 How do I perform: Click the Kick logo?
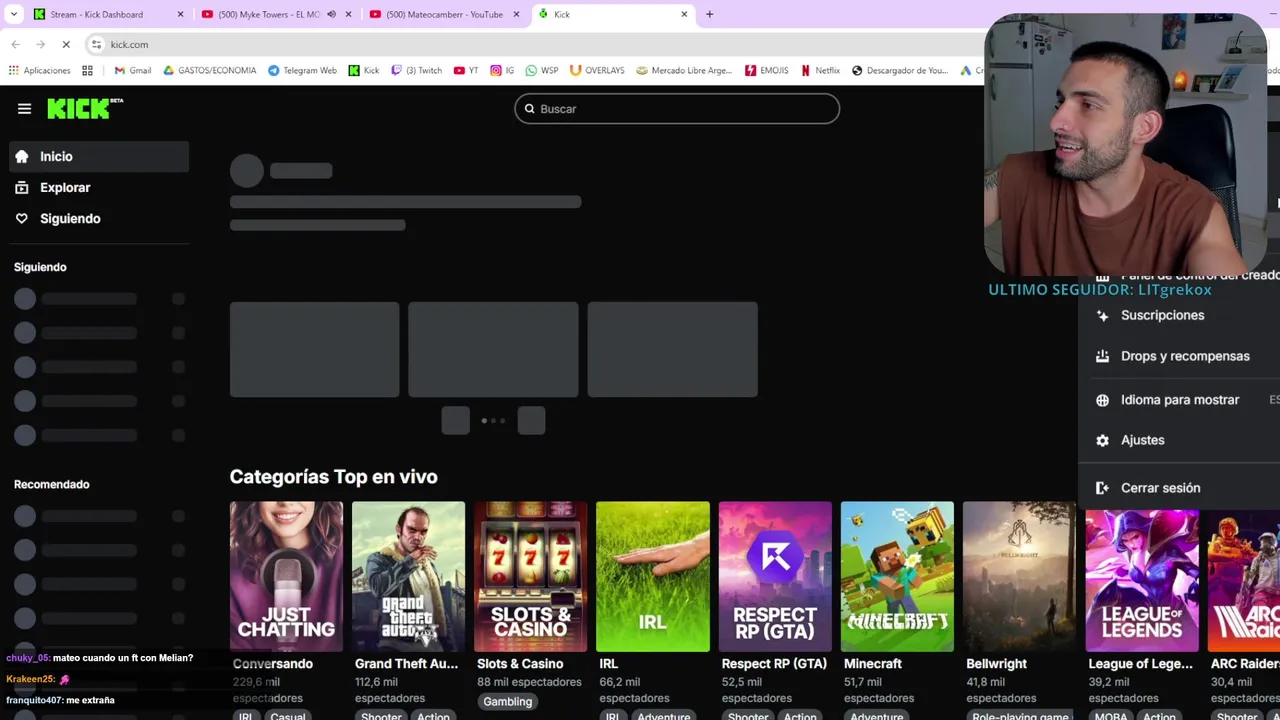[x=85, y=108]
